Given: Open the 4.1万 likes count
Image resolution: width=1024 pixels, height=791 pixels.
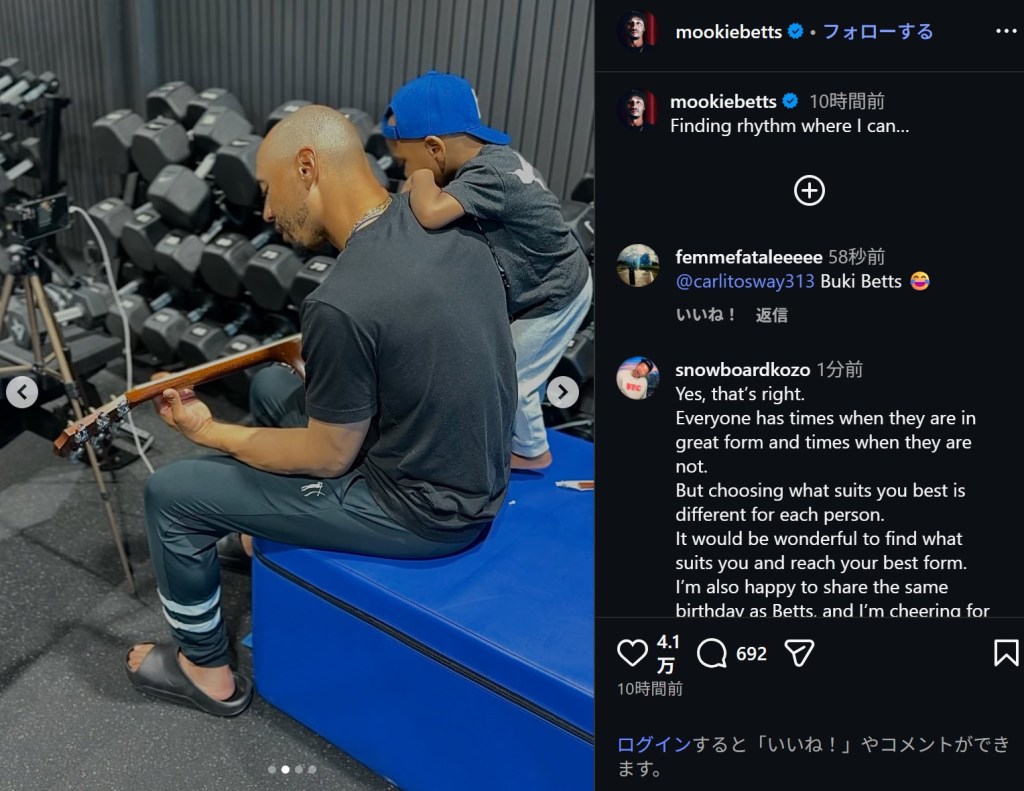Looking at the screenshot, I should (667, 653).
